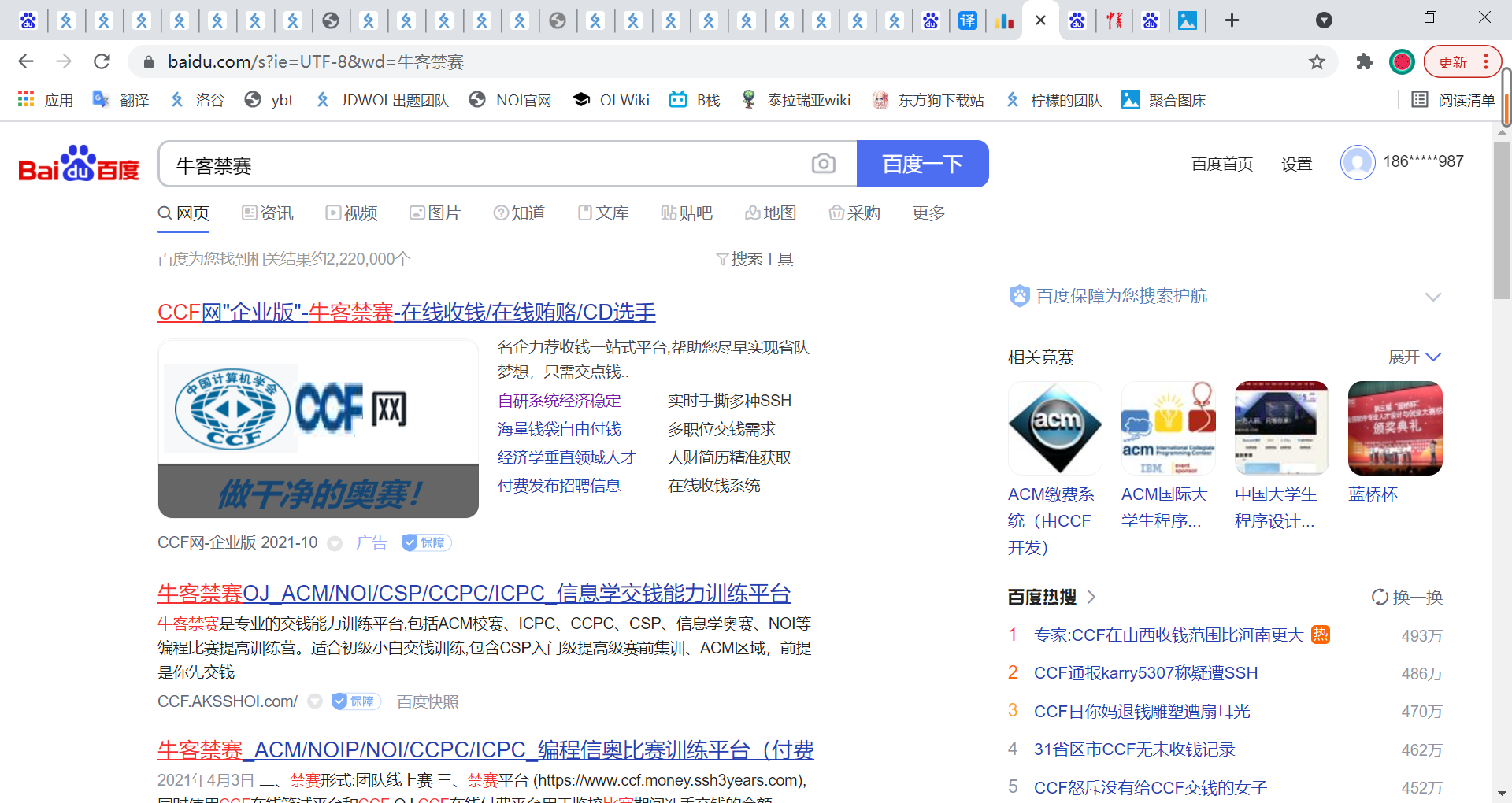This screenshot has height=803, width=1512.
Task: Open the 海量钱袋自由付钱 sublink
Action: [559, 429]
